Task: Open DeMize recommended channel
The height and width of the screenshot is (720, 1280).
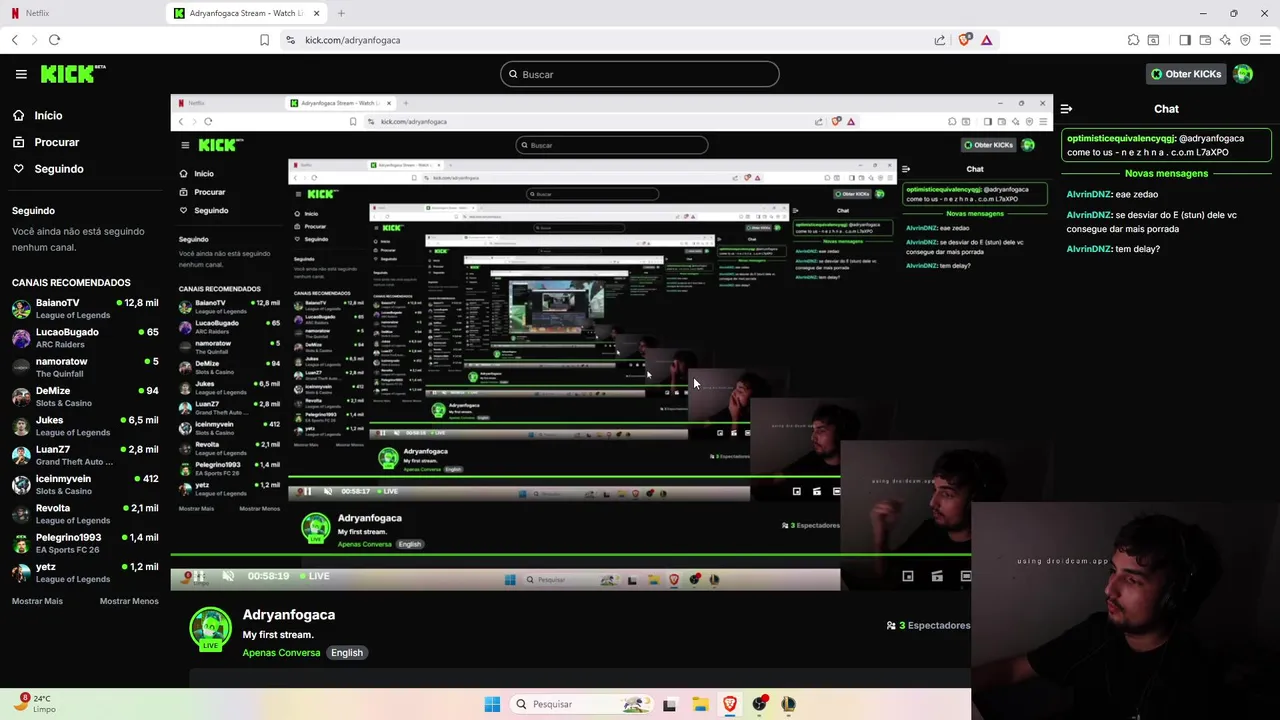Action: point(85,396)
